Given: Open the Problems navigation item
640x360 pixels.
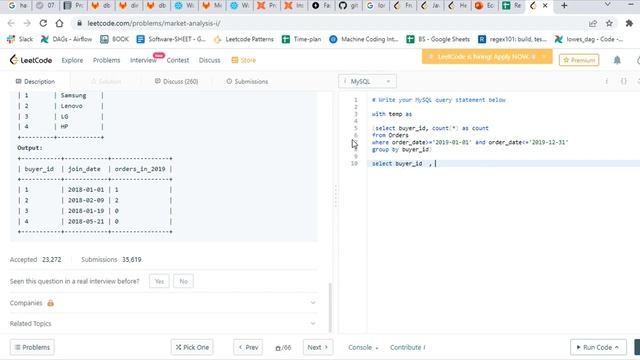Looking at the screenshot, I should pyautogui.click(x=107, y=60).
